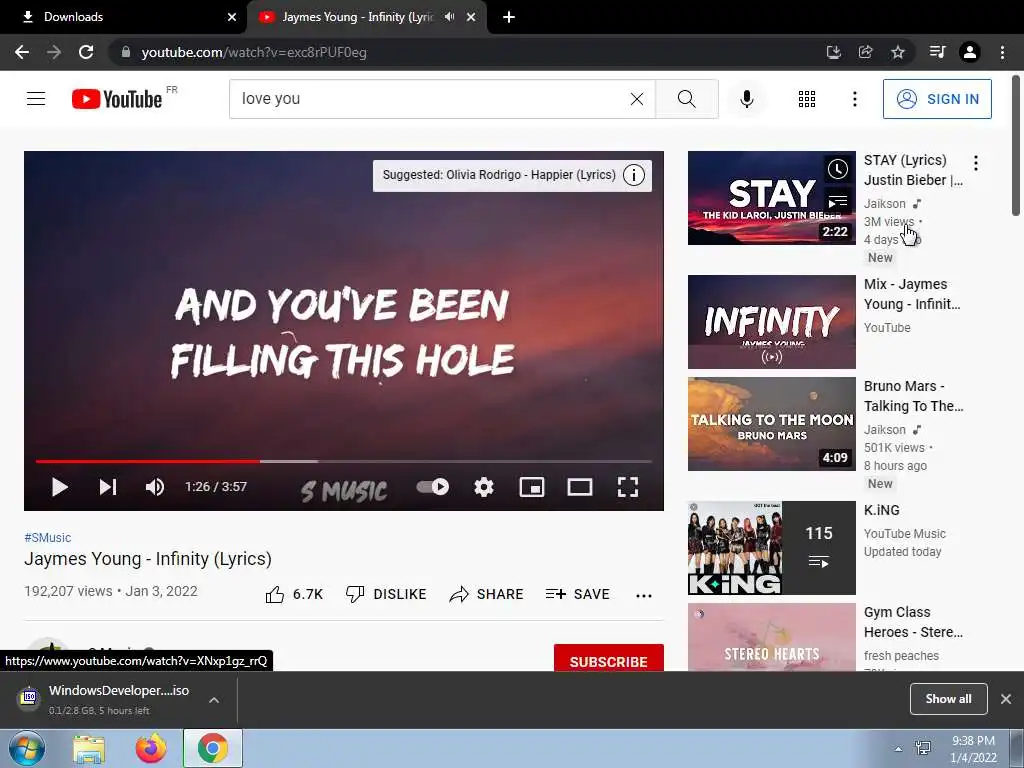The height and width of the screenshot is (768, 1024).
Task: Click Jaikson channel under Bruno Mars video
Action: coord(885,430)
